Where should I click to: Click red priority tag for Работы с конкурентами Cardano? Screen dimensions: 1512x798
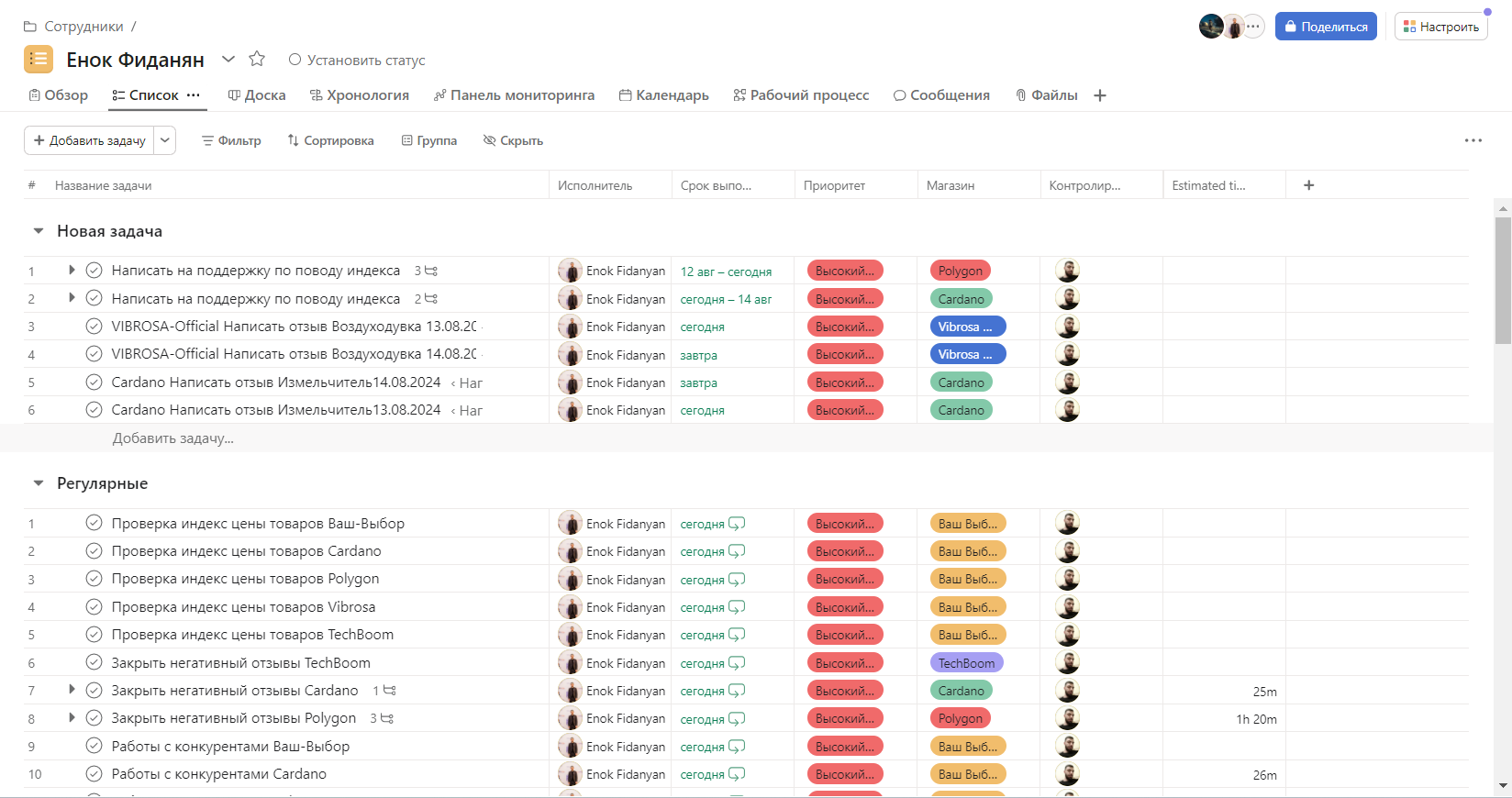click(845, 774)
